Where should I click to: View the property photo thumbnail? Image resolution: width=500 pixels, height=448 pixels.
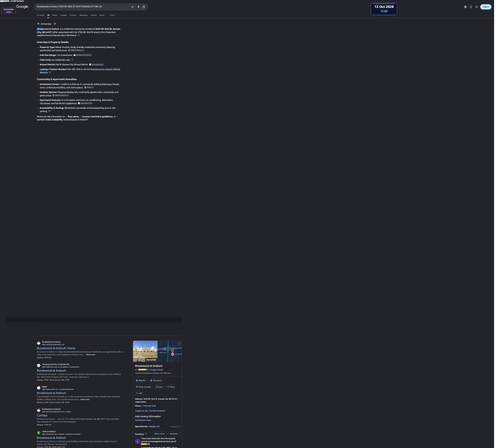[x=145, y=351]
